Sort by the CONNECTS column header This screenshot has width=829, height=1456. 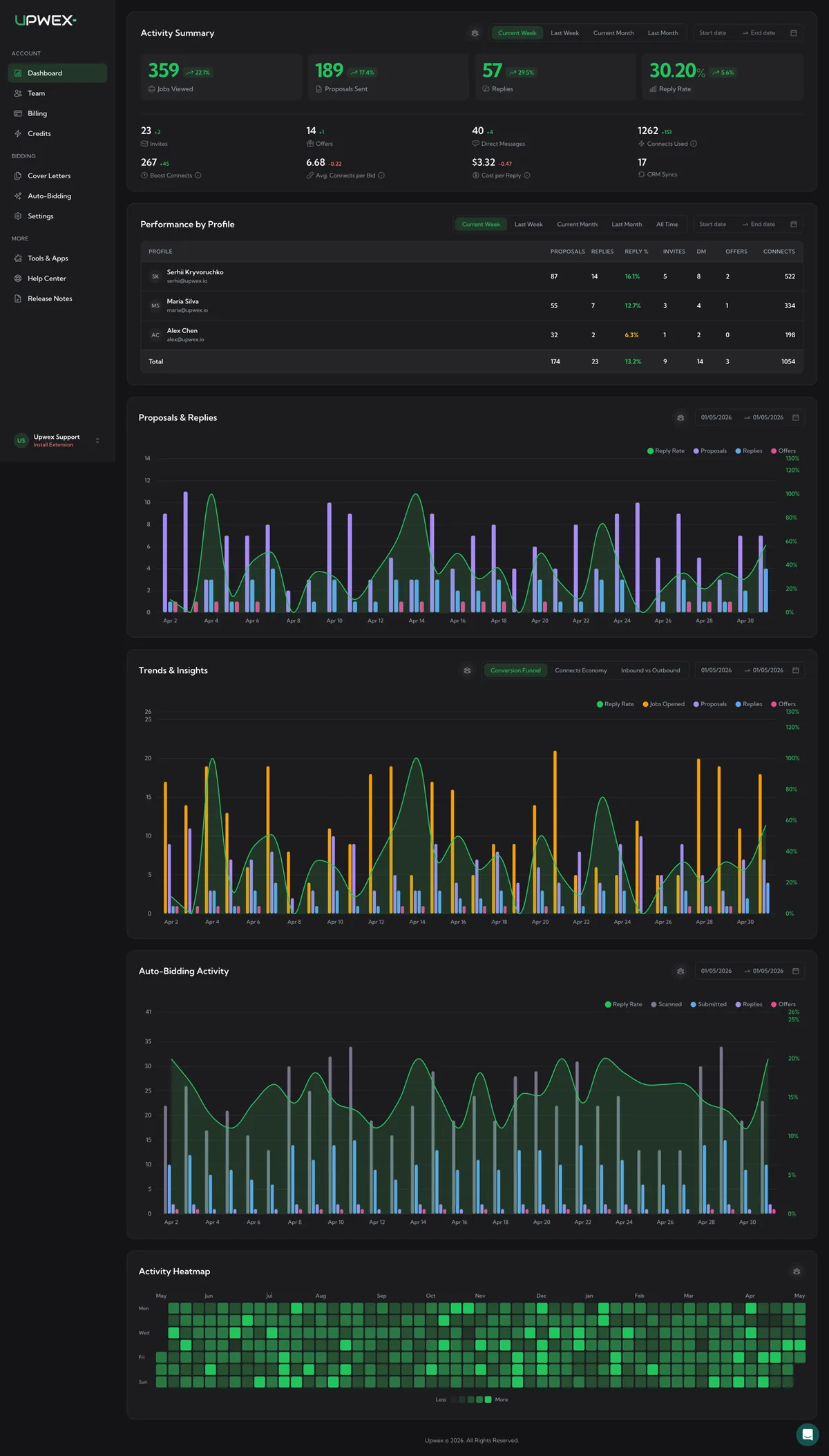pos(779,252)
